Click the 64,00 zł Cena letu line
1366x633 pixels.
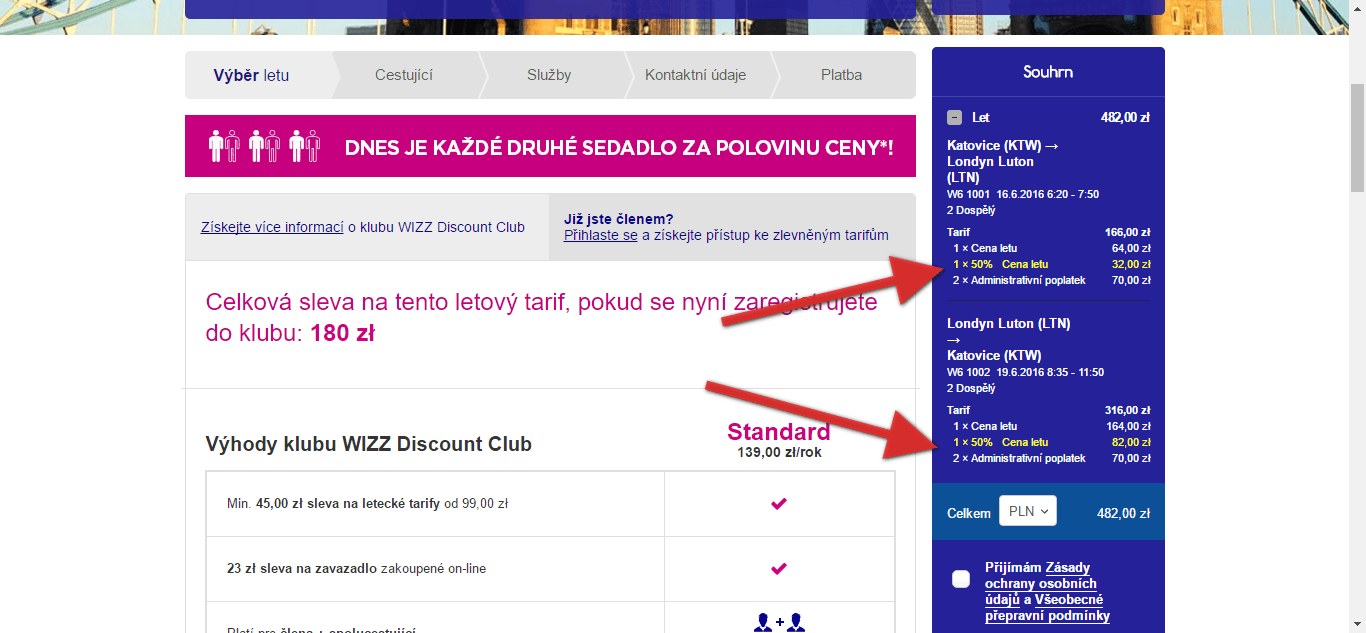[x=1052, y=248]
